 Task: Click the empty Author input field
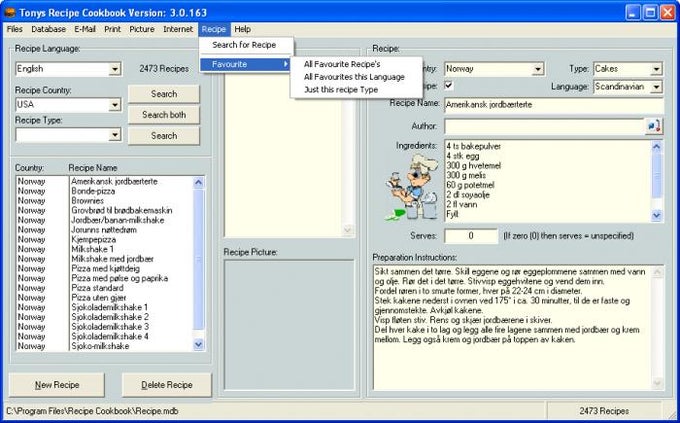click(544, 126)
